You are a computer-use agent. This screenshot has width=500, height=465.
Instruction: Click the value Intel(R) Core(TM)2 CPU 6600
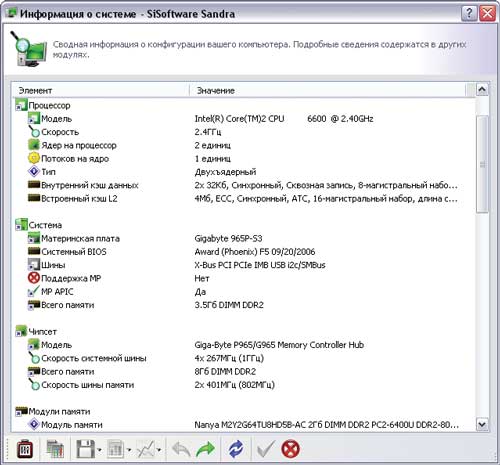284,119
